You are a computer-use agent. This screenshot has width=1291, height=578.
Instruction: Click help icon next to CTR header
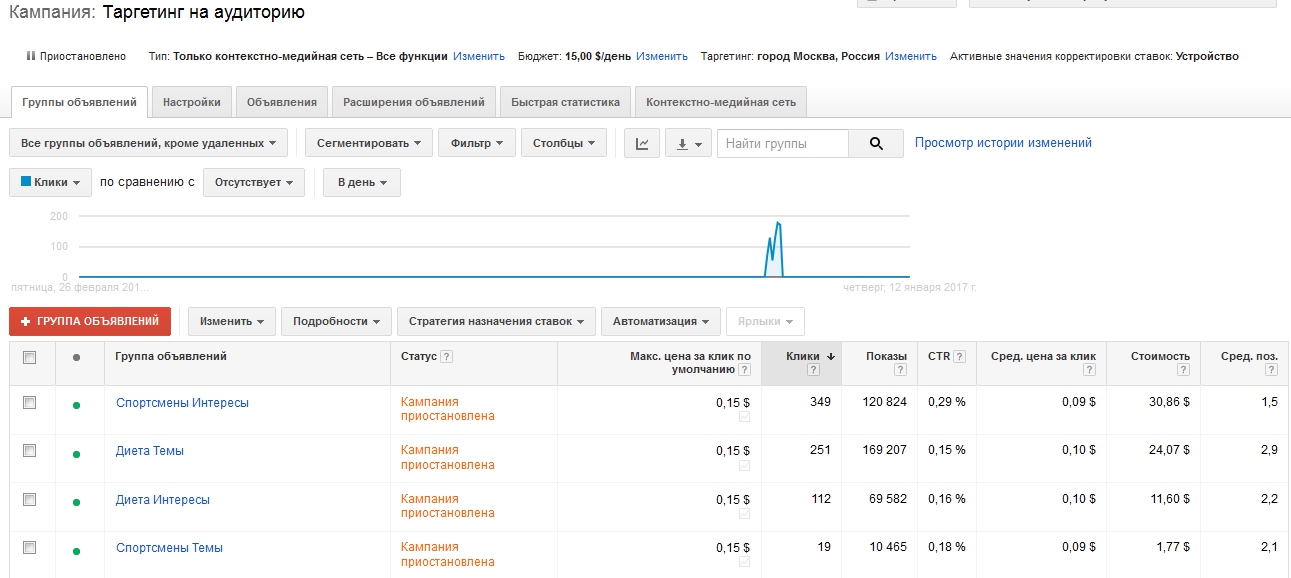pyautogui.click(x=959, y=357)
